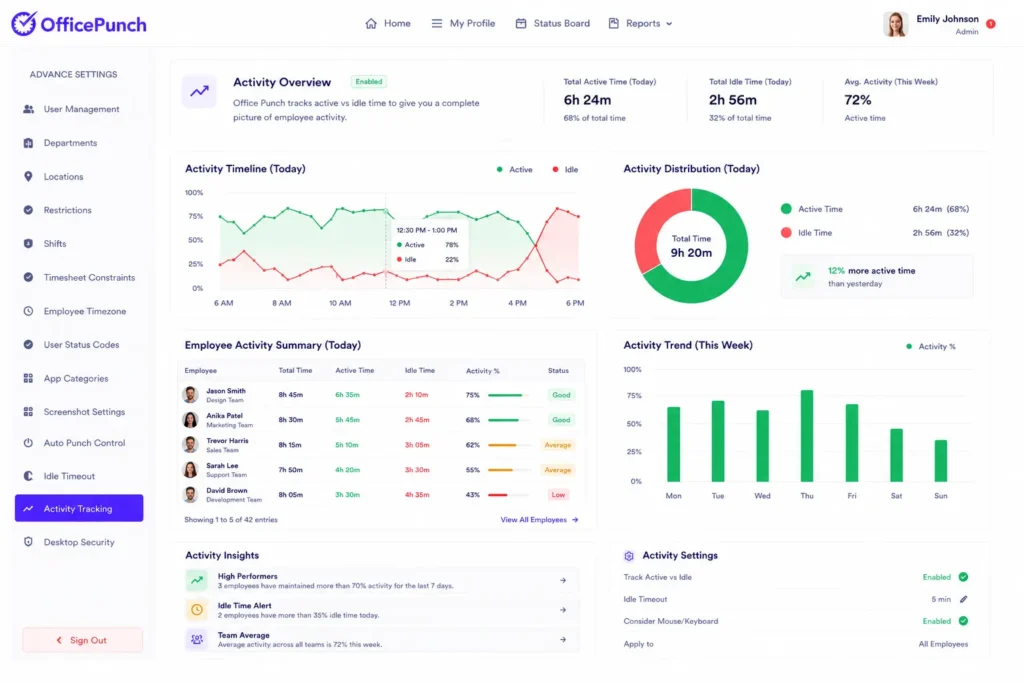
Task: Click the Activity Overview trend icon
Action: (x=199, y=91)
